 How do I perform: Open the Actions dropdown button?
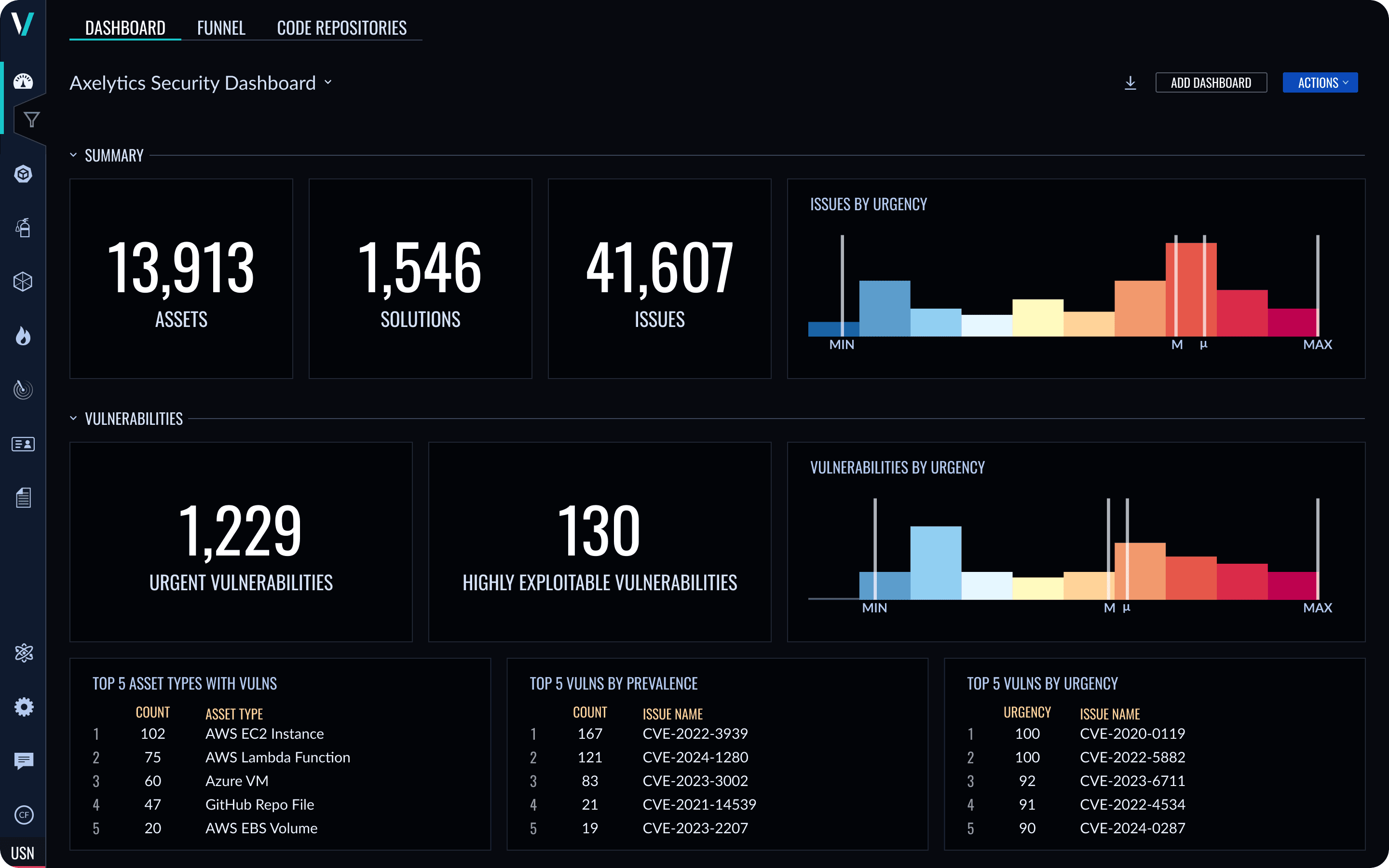tap(1320, 82)
